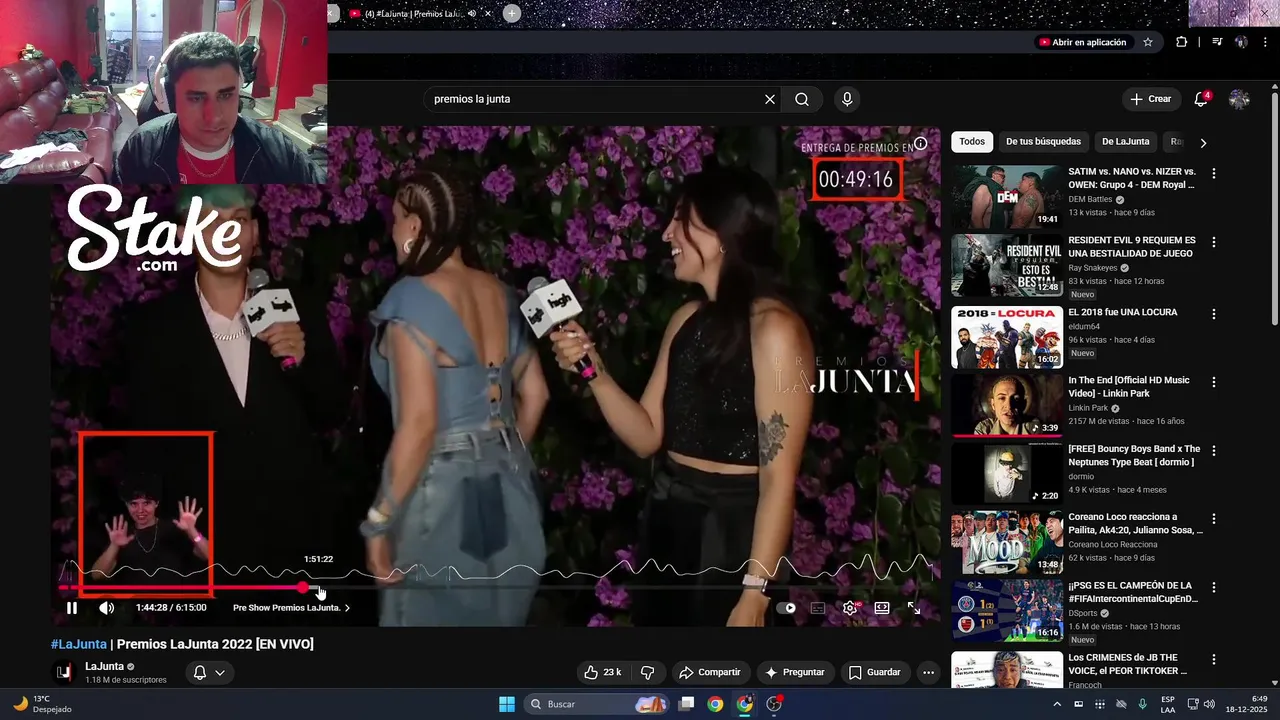The image size is (1280, 720).
Task: Mute the LaJunta tab via its audio icon
Action: pyautogui.click(x=472, y=13)
